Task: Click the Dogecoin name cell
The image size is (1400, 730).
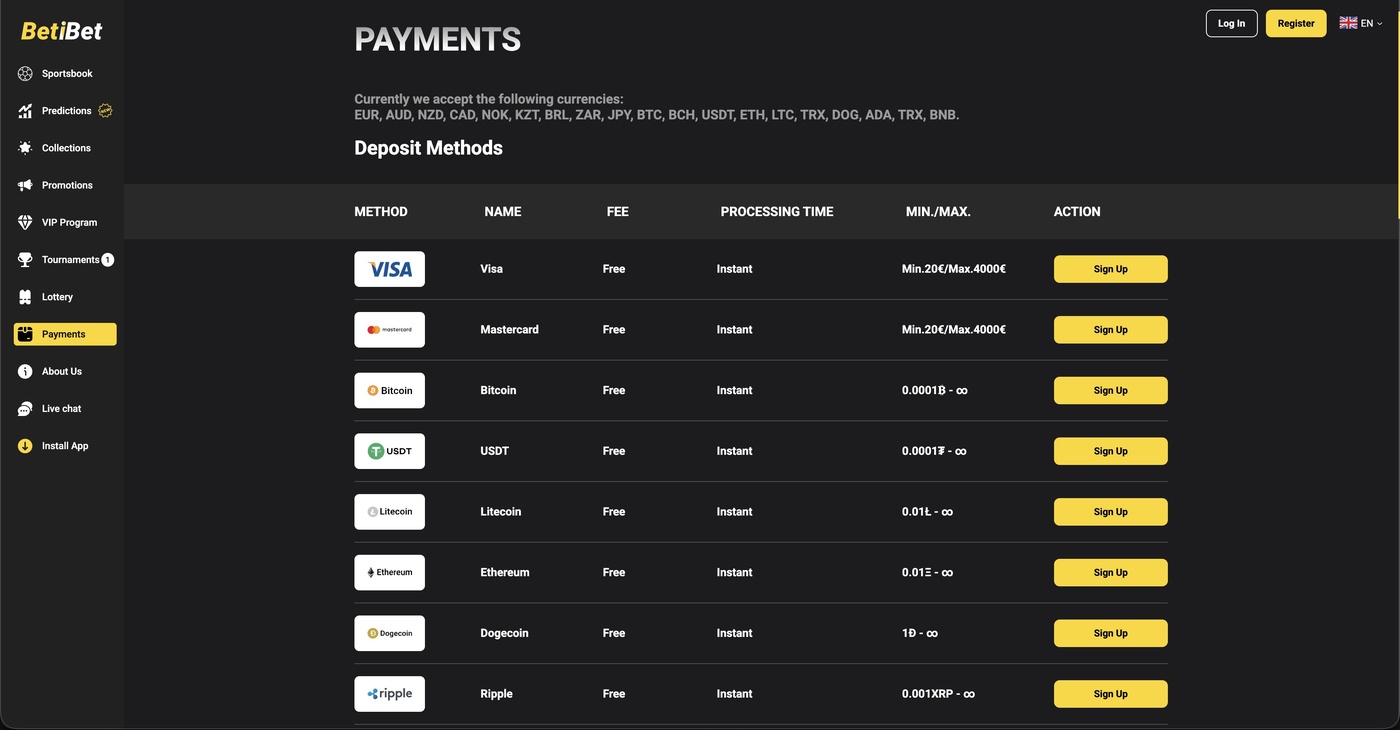Action: click(x=505, y=633)
